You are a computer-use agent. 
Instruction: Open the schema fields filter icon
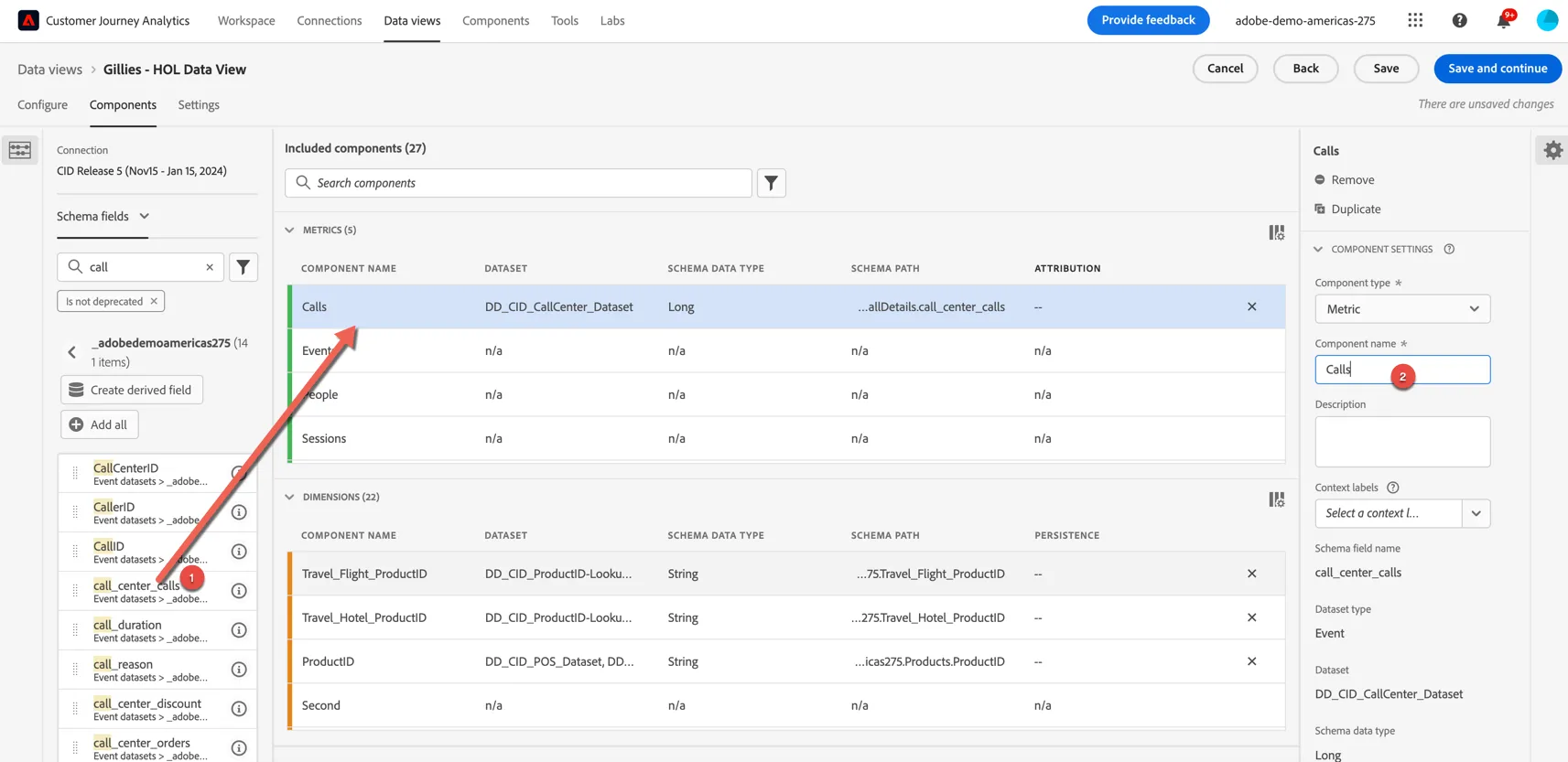243,267
